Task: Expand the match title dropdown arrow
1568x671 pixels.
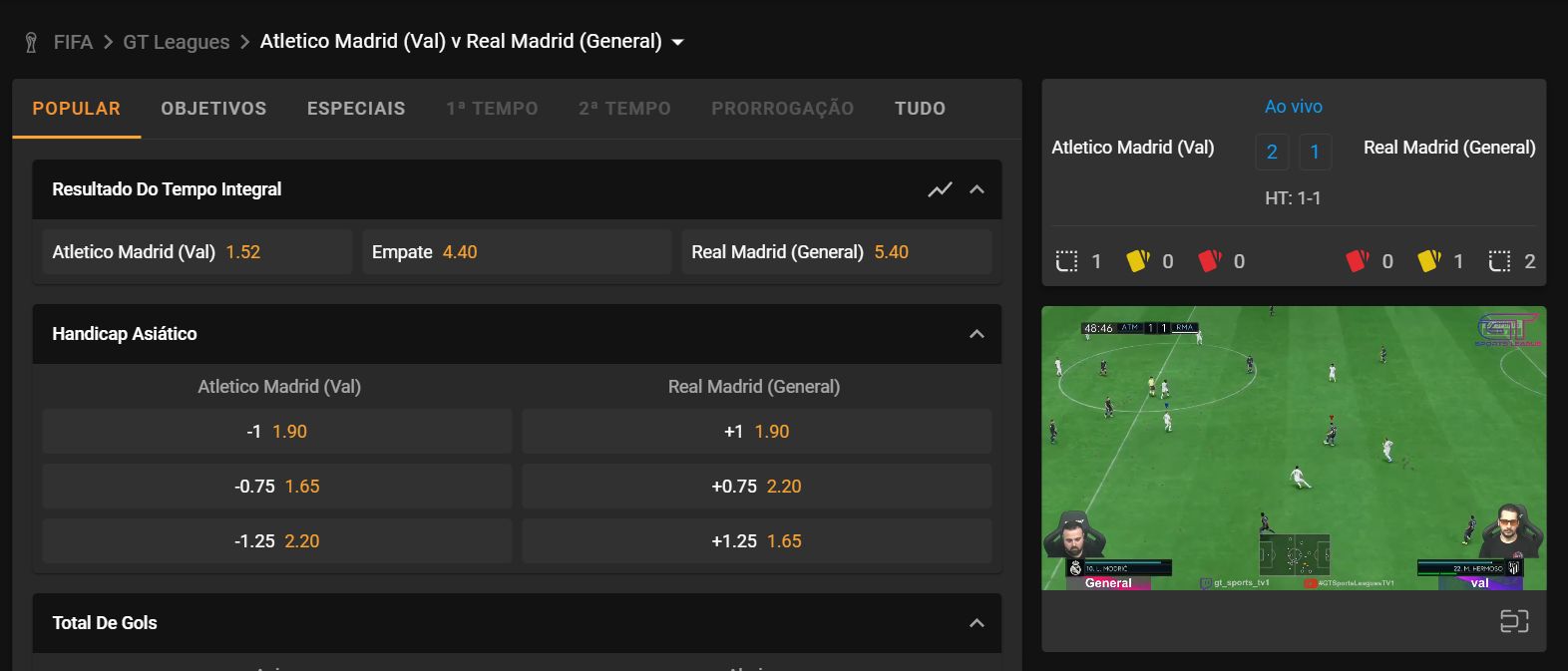Action: [x=678, y=42]
